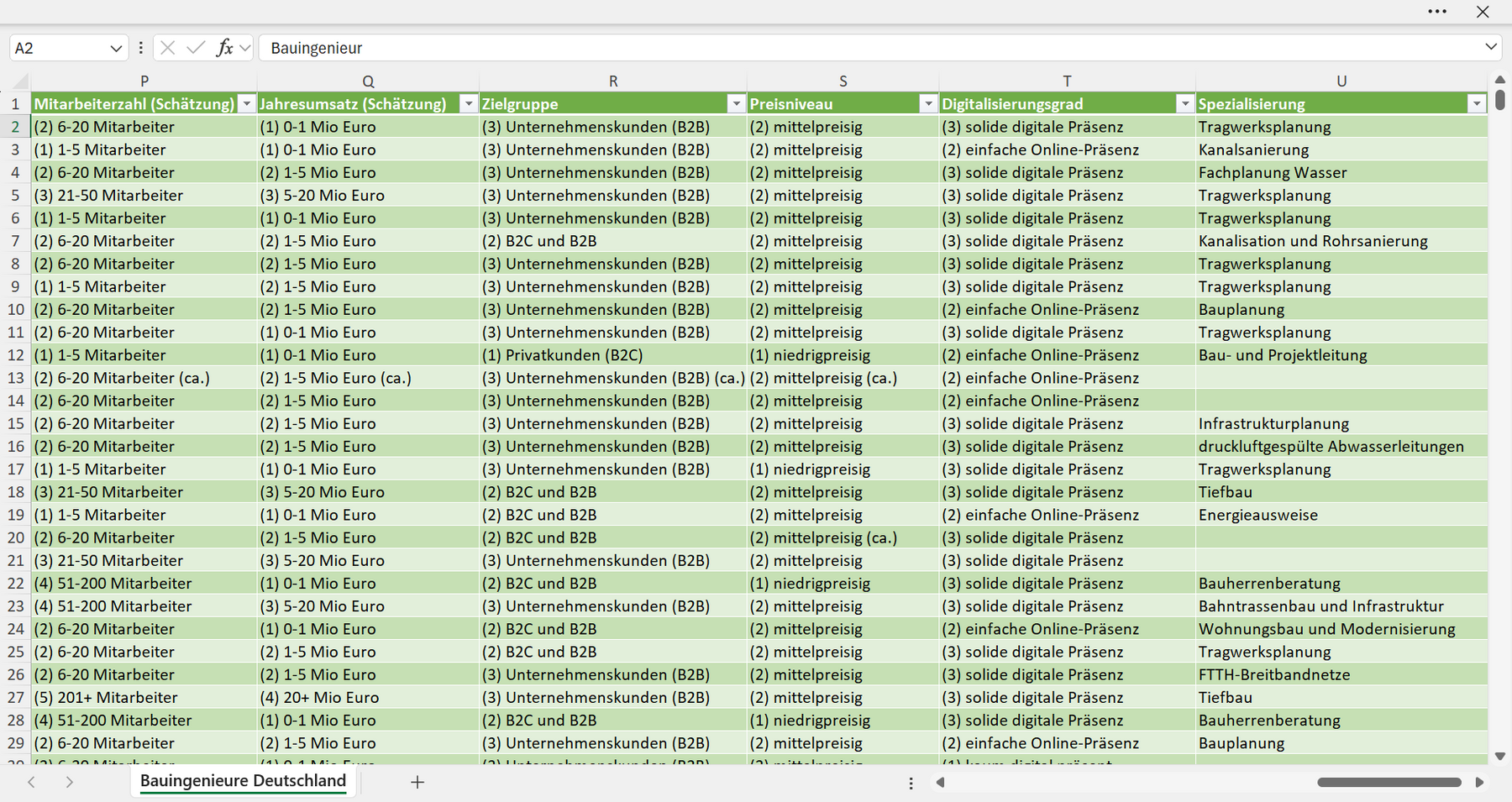Confirm entry with the checkmark icon

(196, 48)
